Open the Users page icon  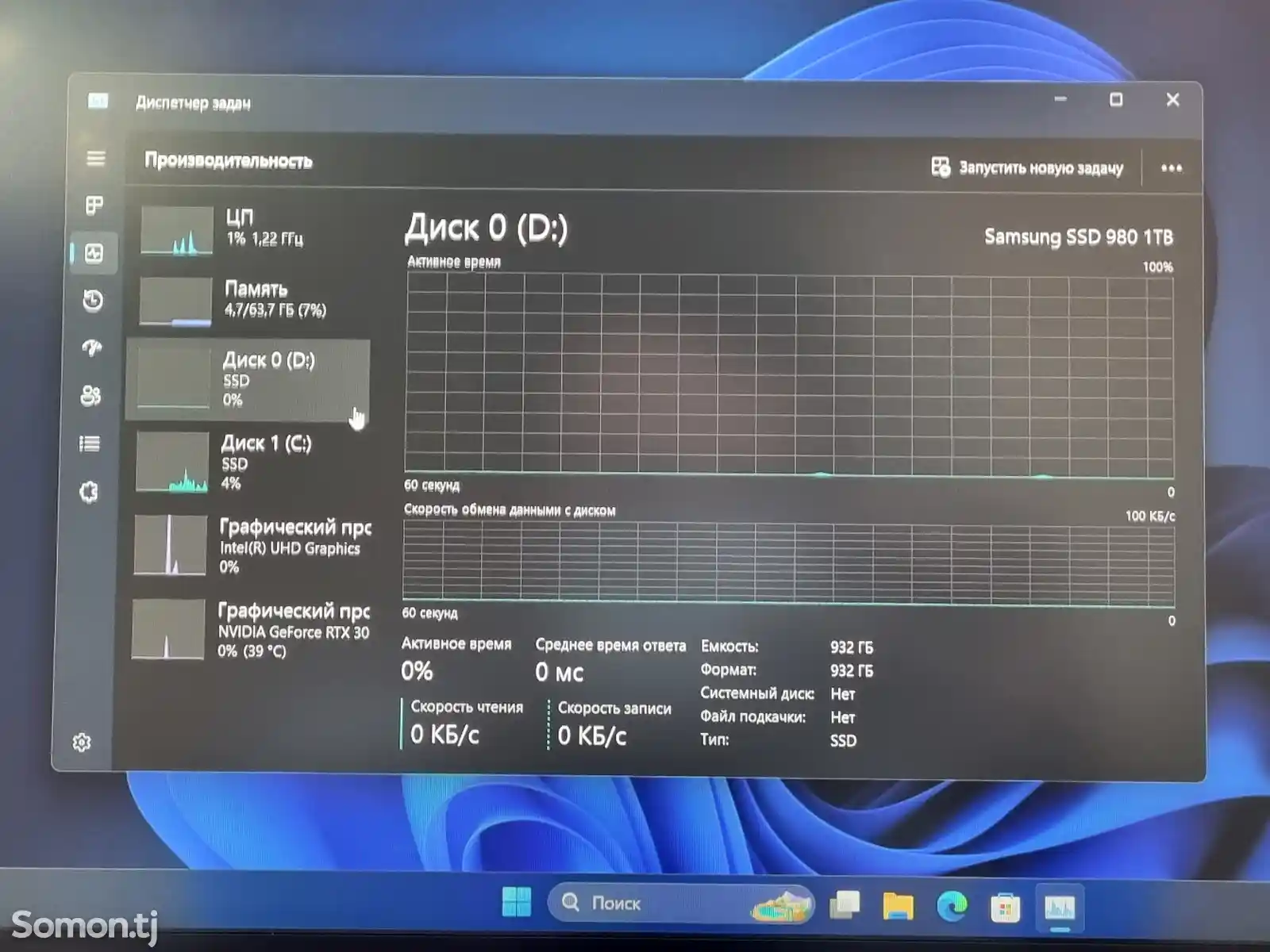(x=91, y=395)
